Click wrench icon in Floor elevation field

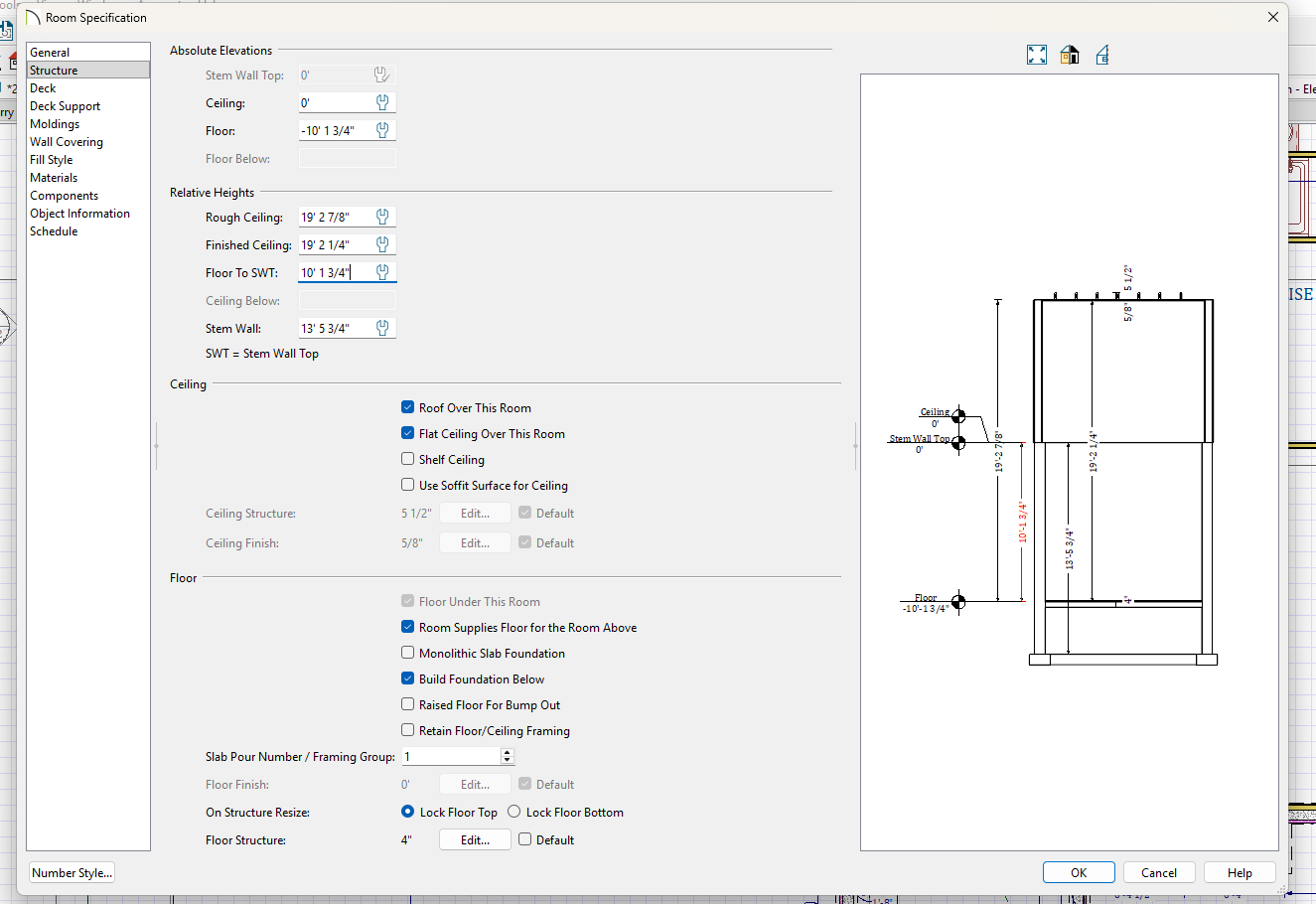(x=382, y=130)
